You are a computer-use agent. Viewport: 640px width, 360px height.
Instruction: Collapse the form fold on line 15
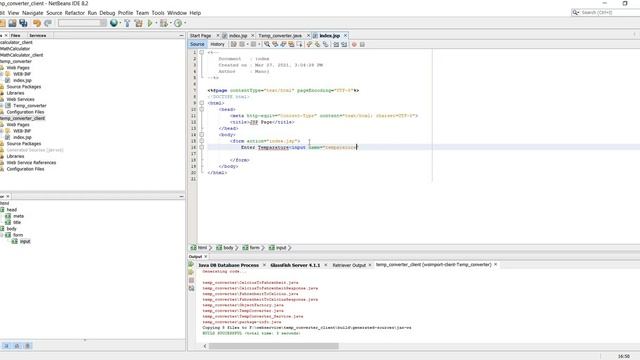tap(202, 141)
